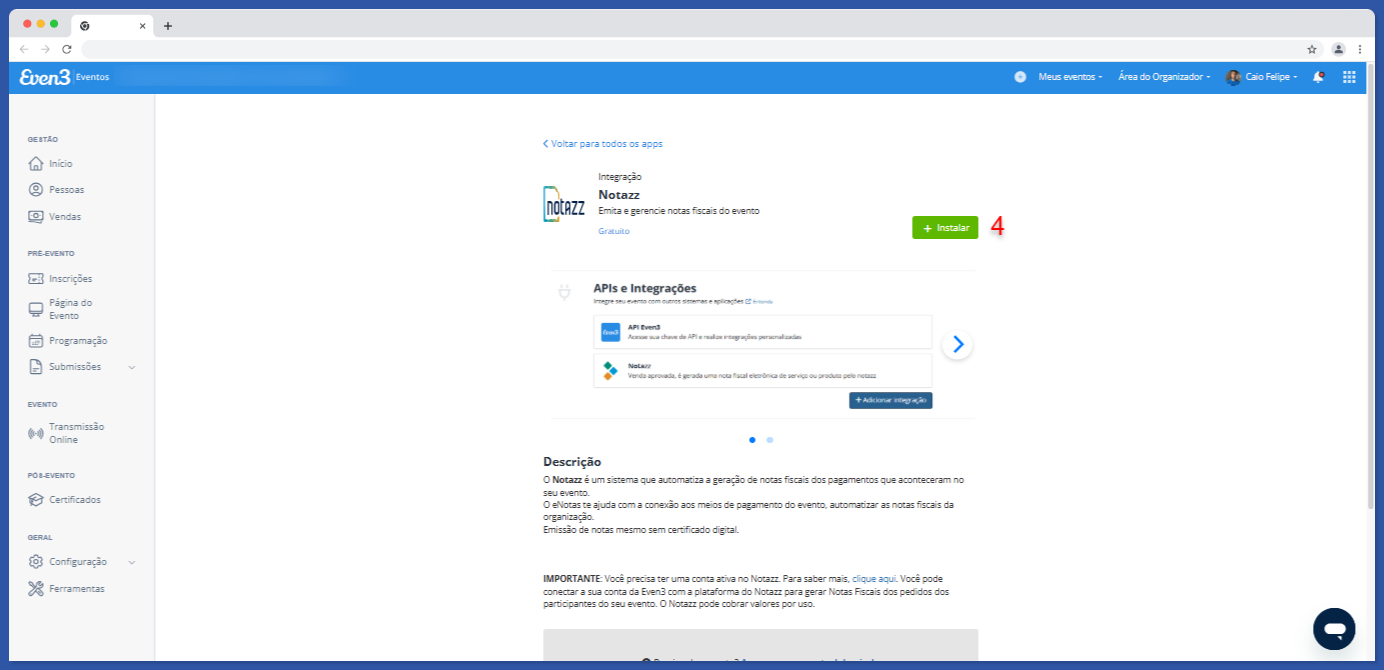Image resolution: width=1384 pixels, height=670 pixels.
Task: Click the browser address bar
Action: point(690,49)
